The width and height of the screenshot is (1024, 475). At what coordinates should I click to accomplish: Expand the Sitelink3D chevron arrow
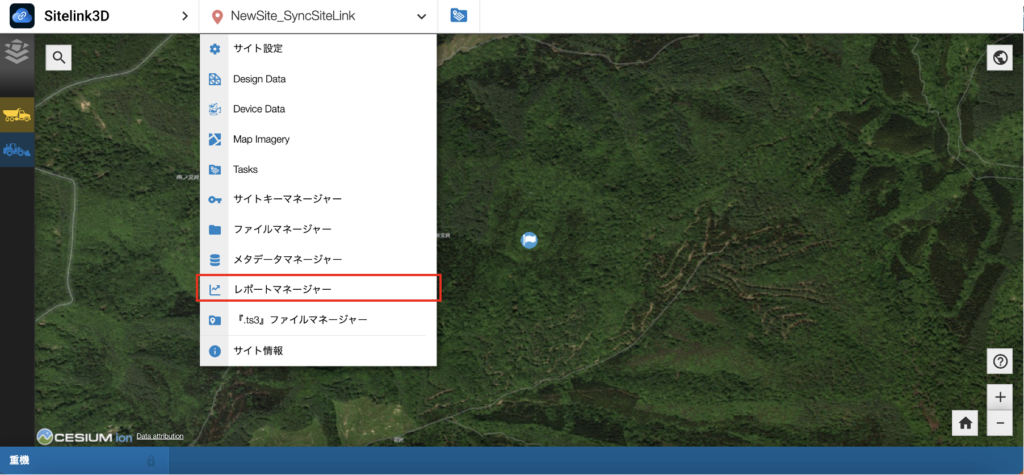click(184, 16)
